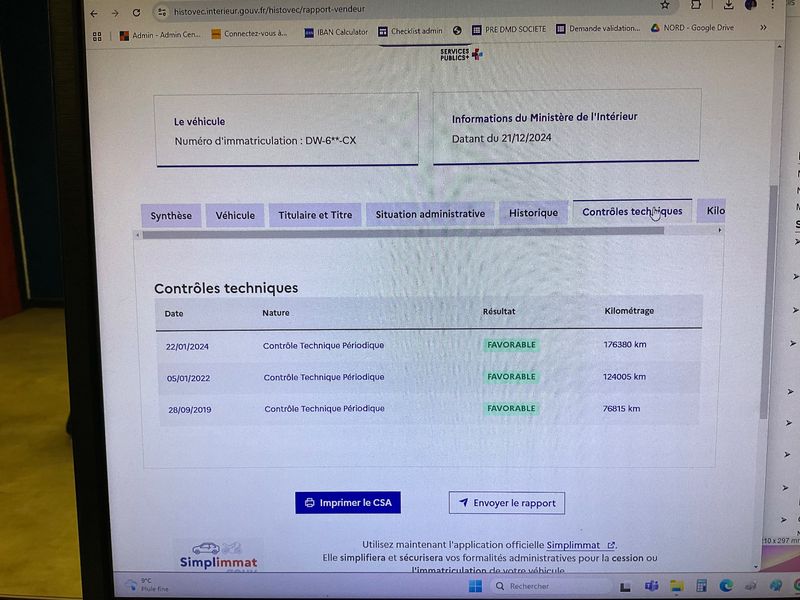The image size is (800, 600).
Task: Click the Datant du 21/12/2024 text
Action: (502, 138)
